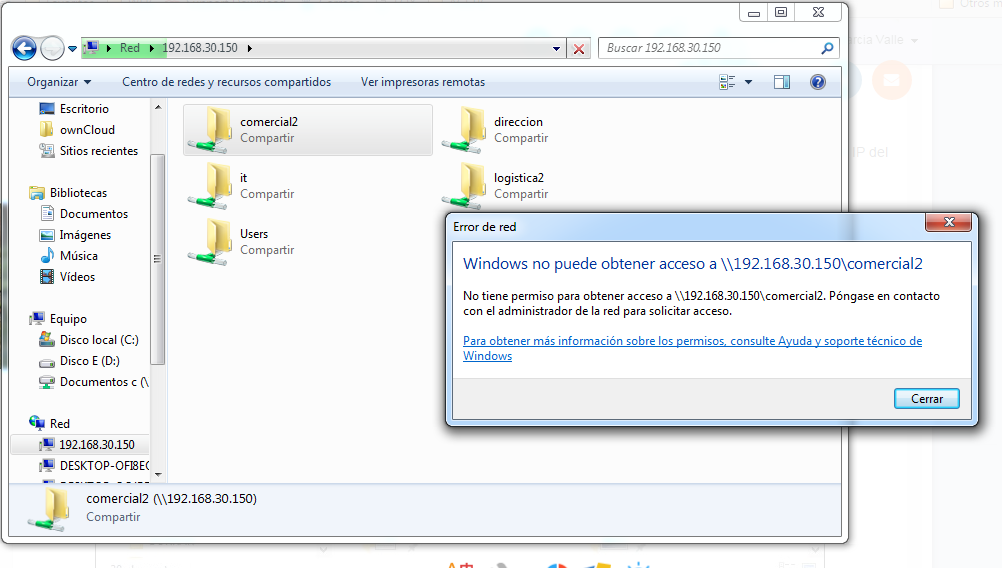Go back with the blue Back arrow
The height and width of the screenshot is (568, 1002).
[x=24, y=48]
